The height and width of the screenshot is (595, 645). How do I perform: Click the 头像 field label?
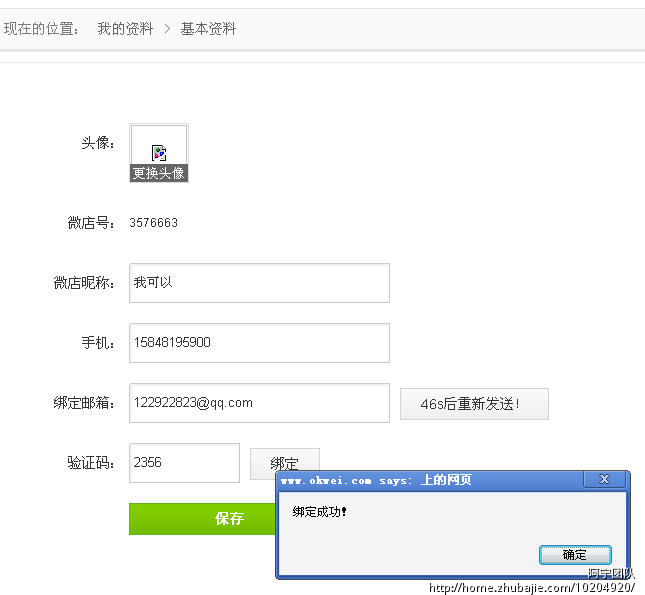pyautogui.click(x=98, y=143)
